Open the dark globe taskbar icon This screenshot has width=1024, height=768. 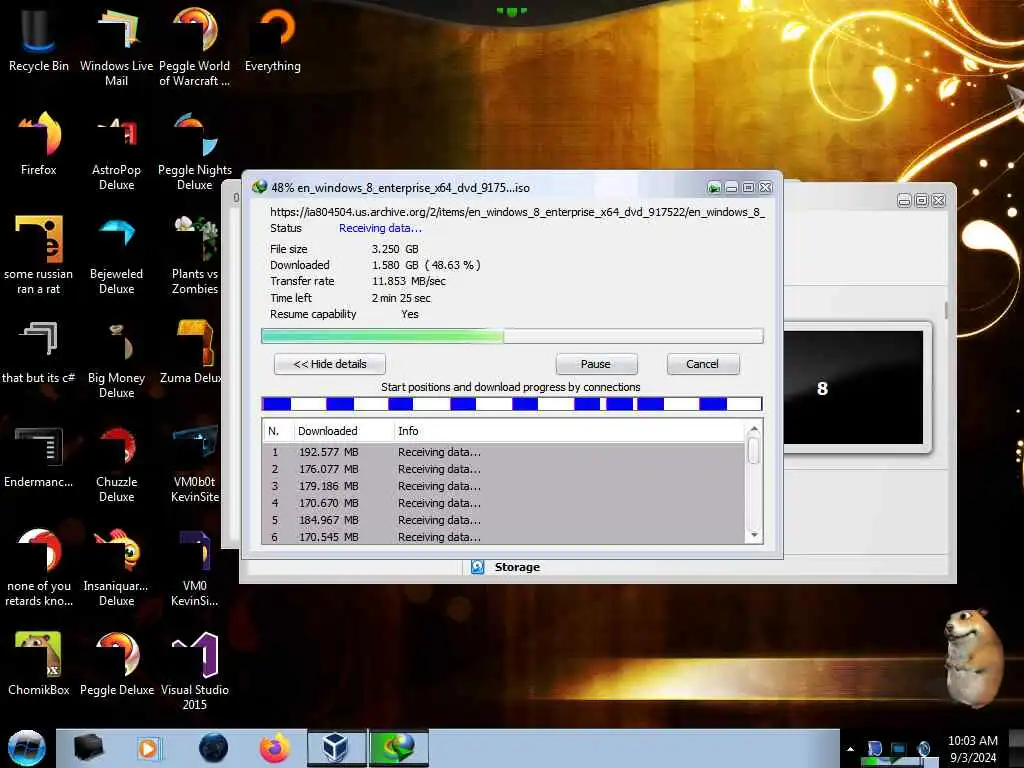(x=213, y=748)
